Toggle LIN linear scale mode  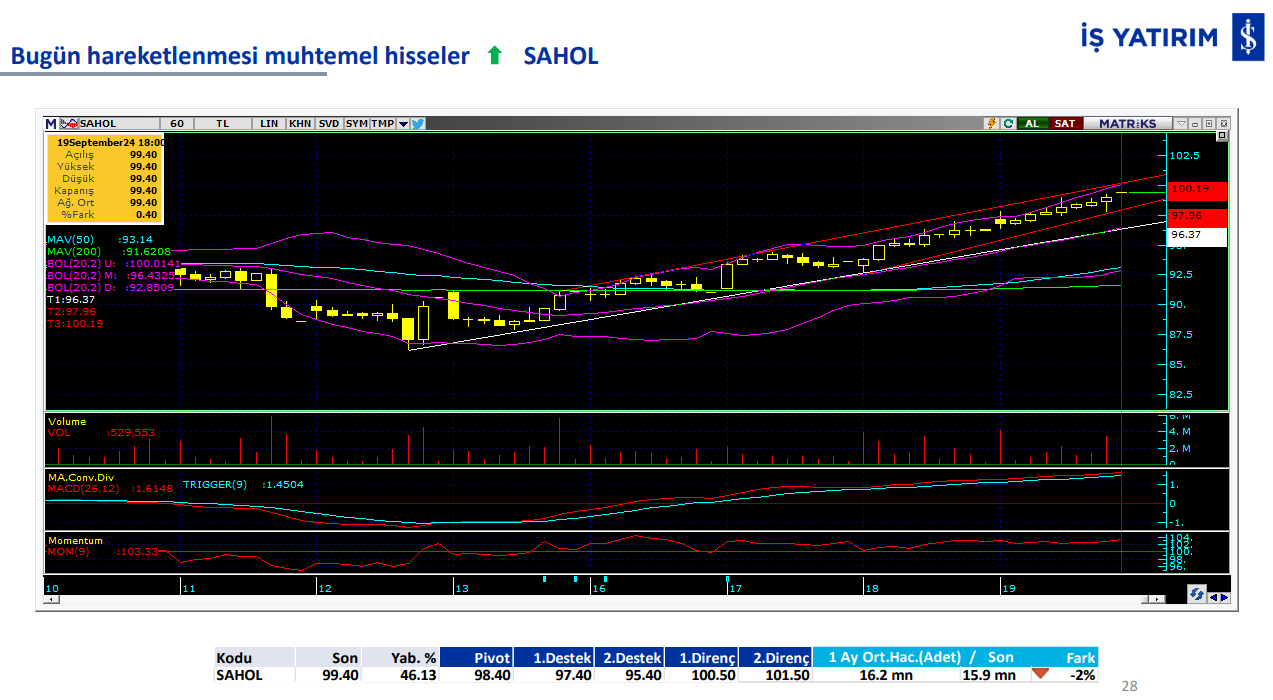(x=269, y=124)
